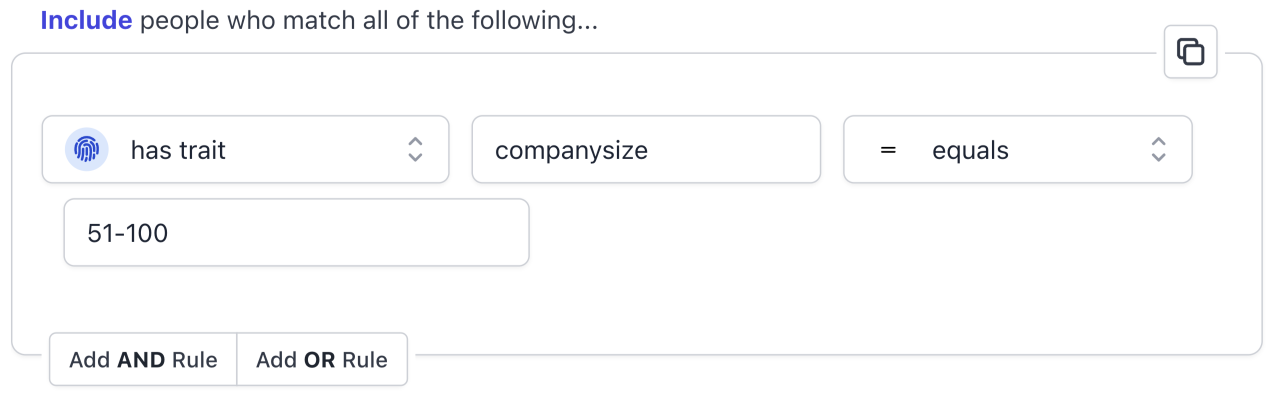Open the has trait condition dropdown
This screenshot has height=400, width=1281.
point(245,150)
